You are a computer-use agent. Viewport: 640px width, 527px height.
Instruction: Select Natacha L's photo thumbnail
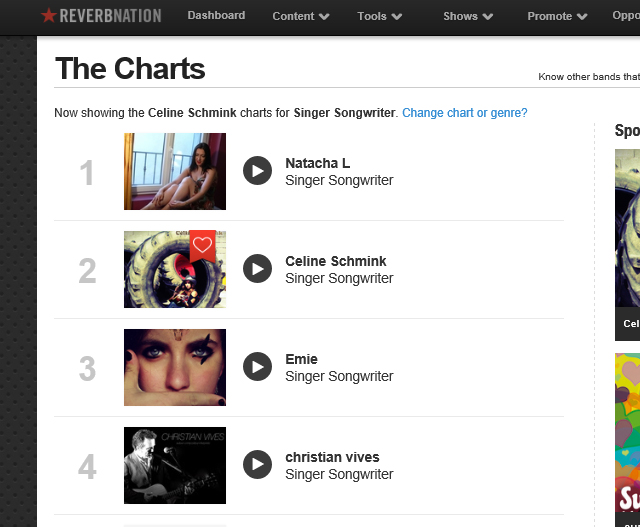pos(174,171)
